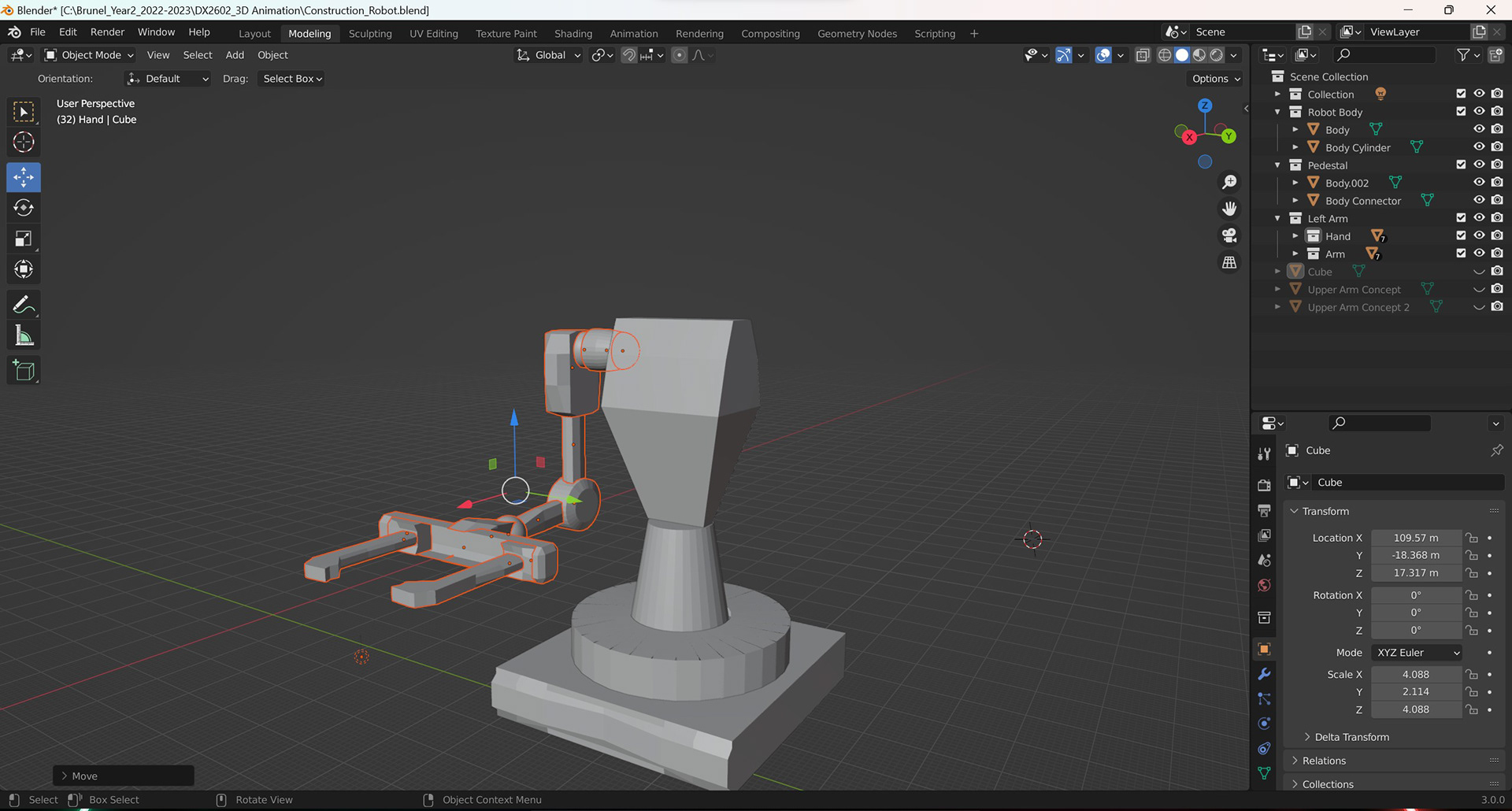Expand the Hand collection
1512x811 pixels.
pos(1295,236)
